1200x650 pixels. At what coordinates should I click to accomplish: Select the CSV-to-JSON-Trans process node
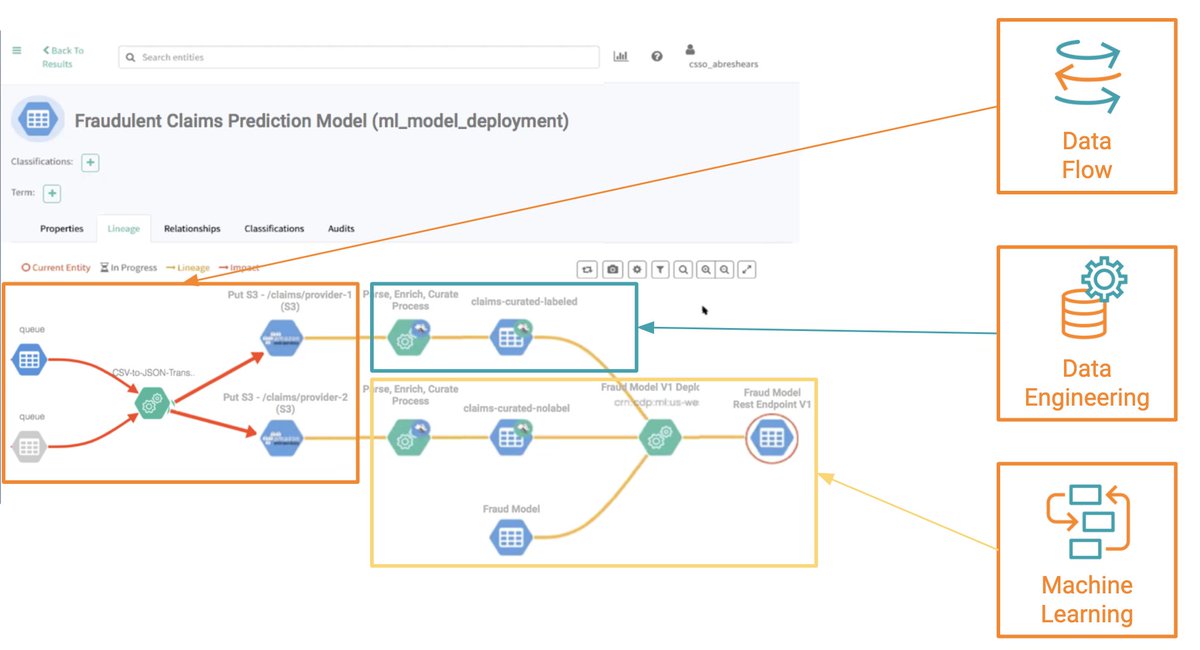point(152,403)
